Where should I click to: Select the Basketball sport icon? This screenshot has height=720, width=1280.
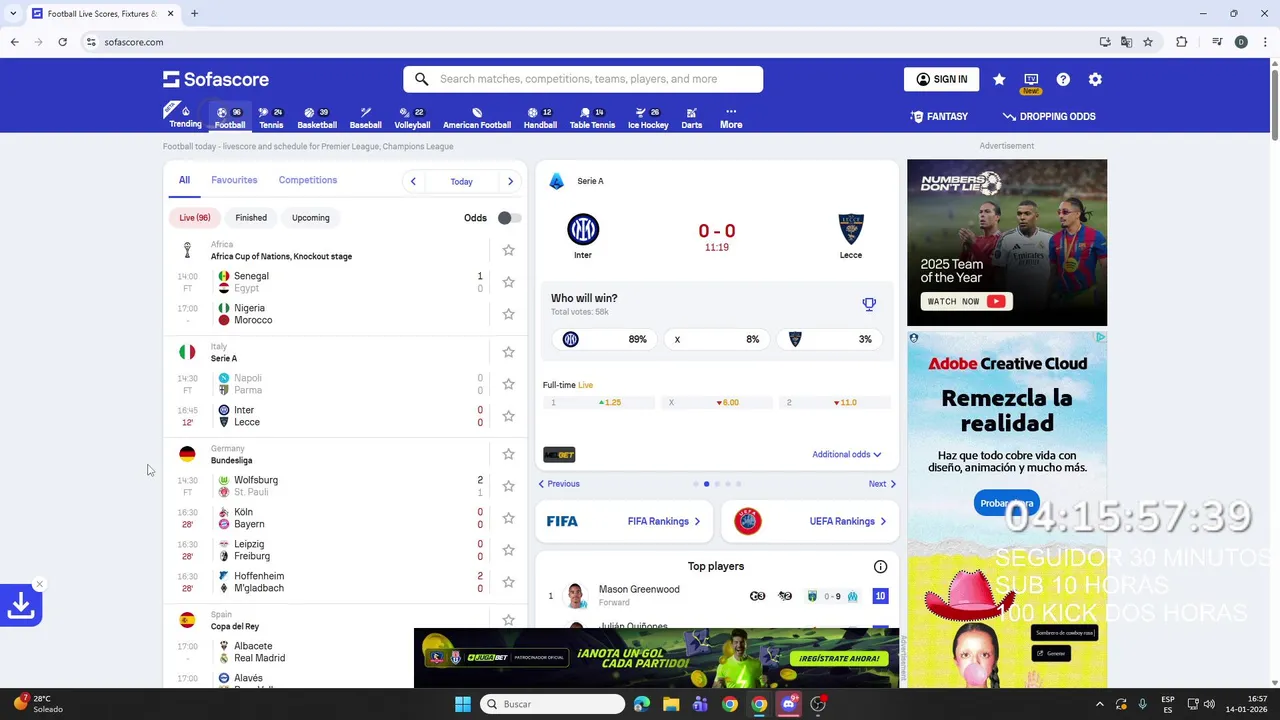tap(317, 117)
